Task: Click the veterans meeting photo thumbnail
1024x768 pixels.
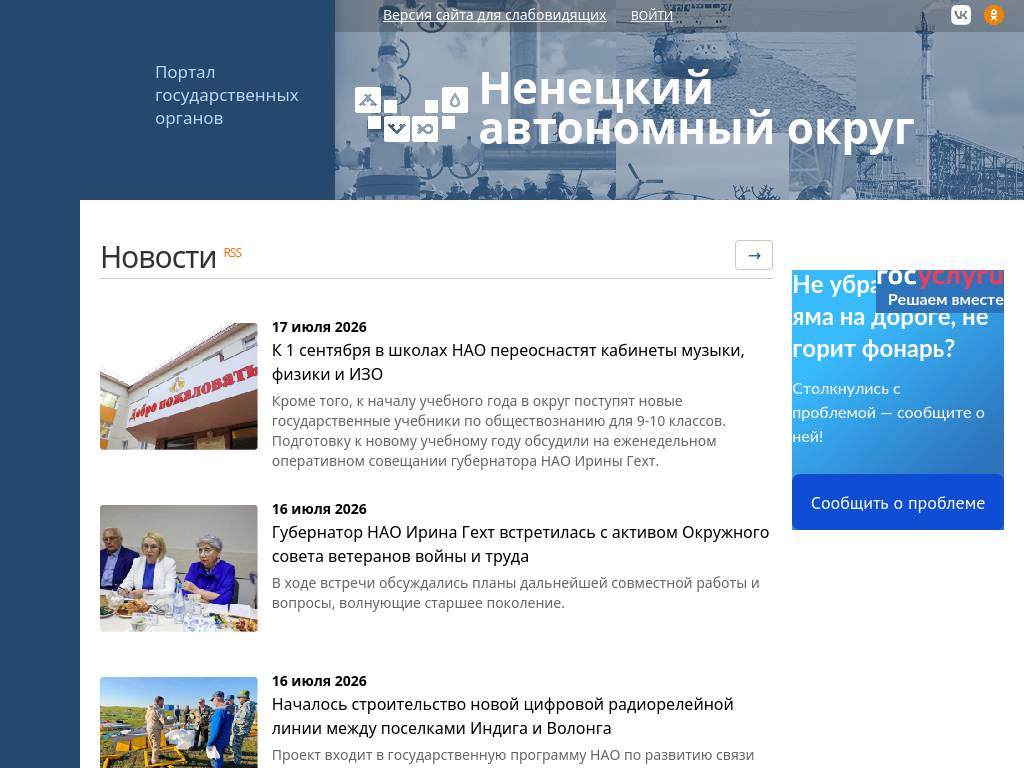Action: click(178, 568)
